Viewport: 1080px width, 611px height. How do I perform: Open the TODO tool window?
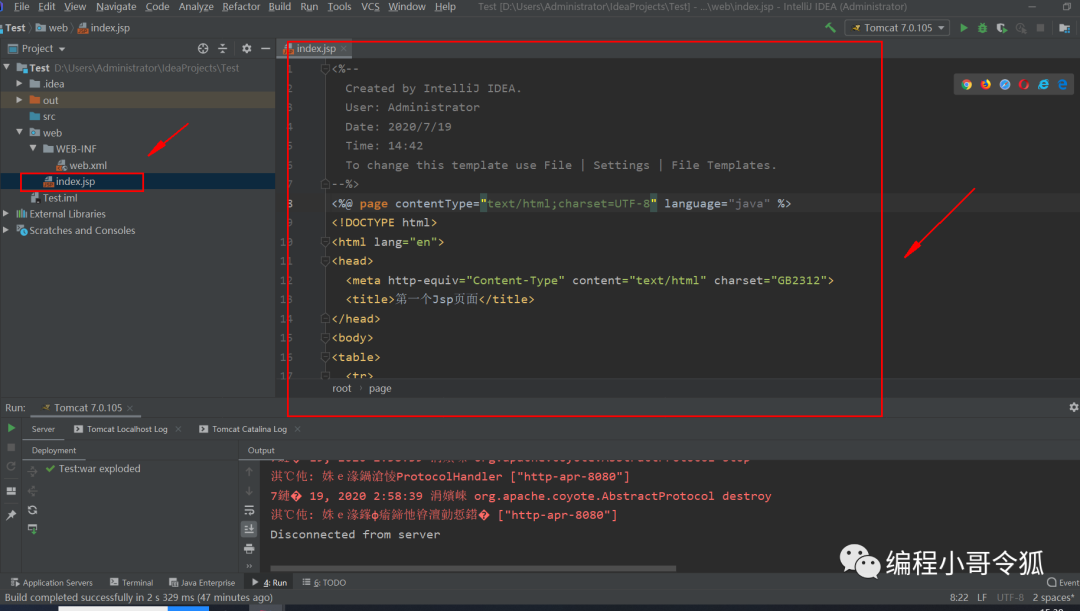click(324, 582)
